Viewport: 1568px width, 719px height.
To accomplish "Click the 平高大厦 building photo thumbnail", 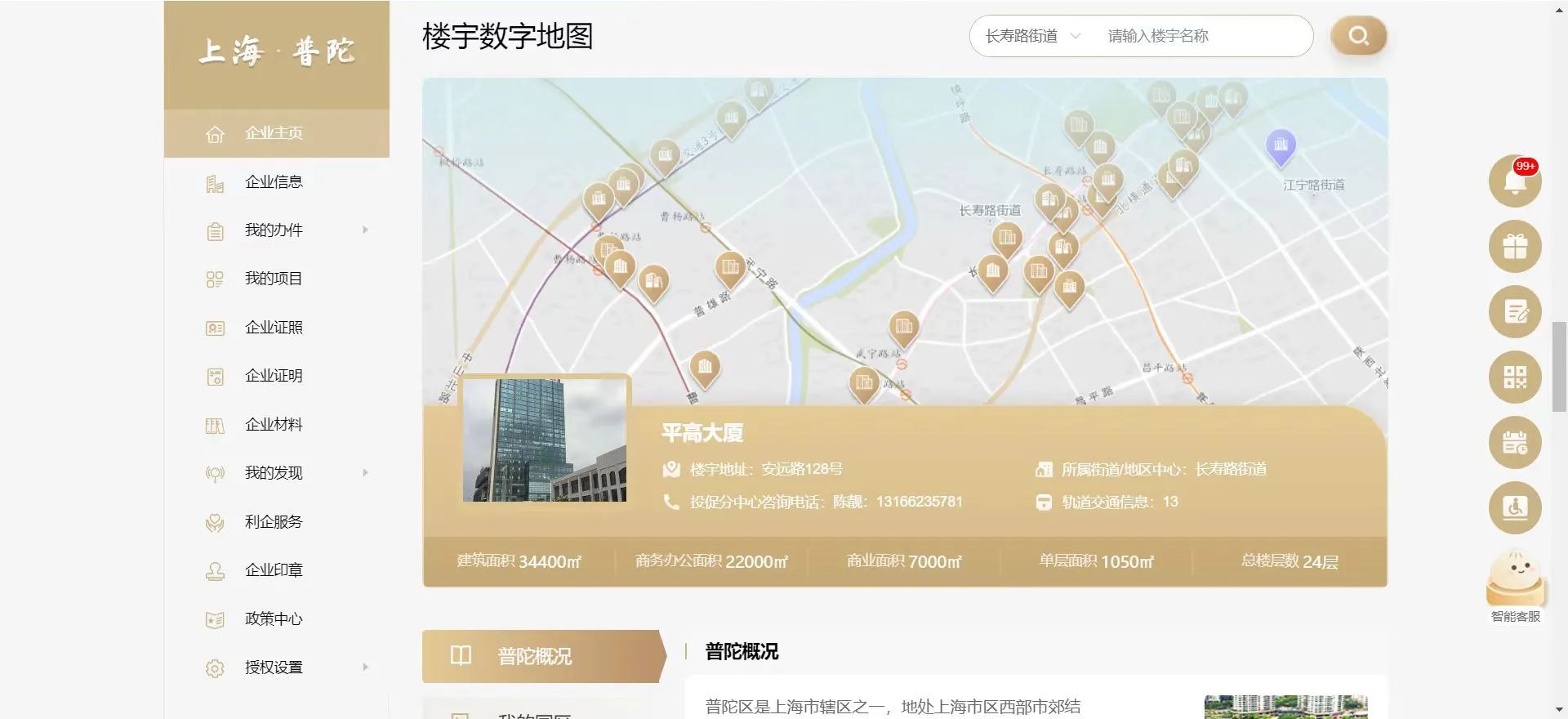I will (545, 440).
